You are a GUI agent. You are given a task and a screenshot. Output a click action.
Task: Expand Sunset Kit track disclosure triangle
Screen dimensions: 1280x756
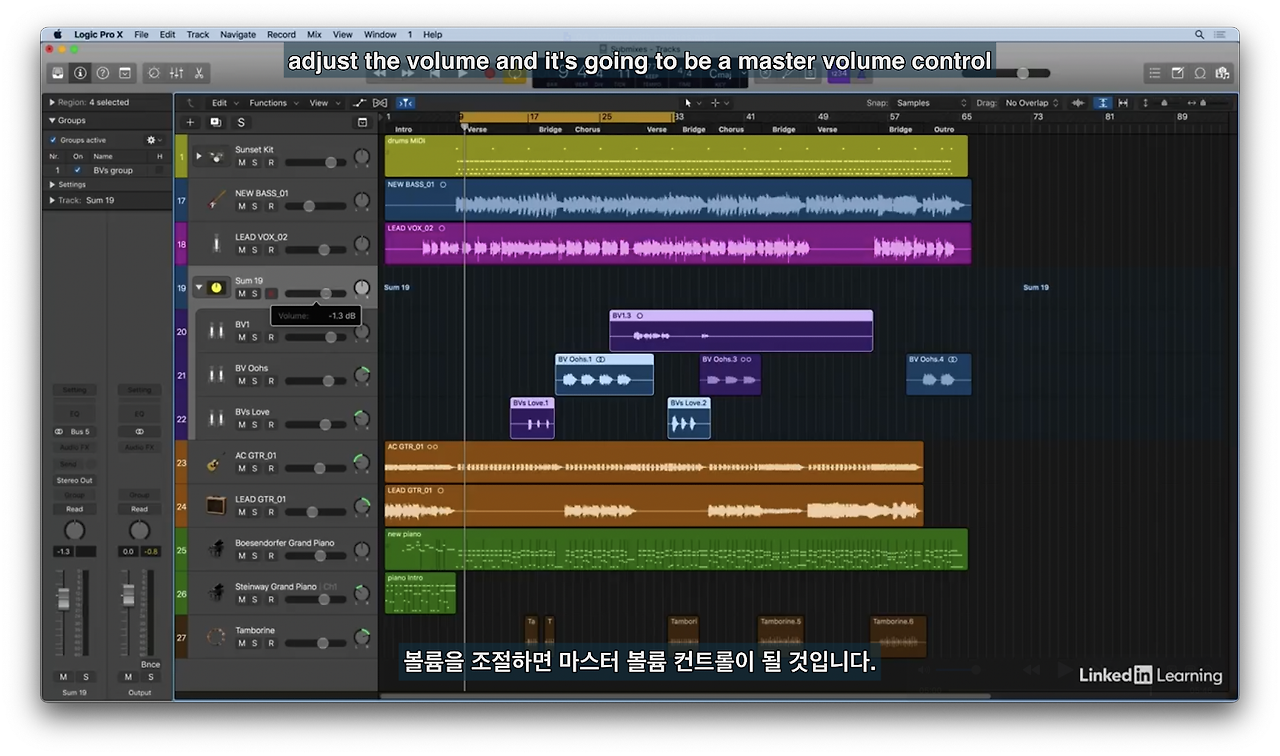pos(199,157)
